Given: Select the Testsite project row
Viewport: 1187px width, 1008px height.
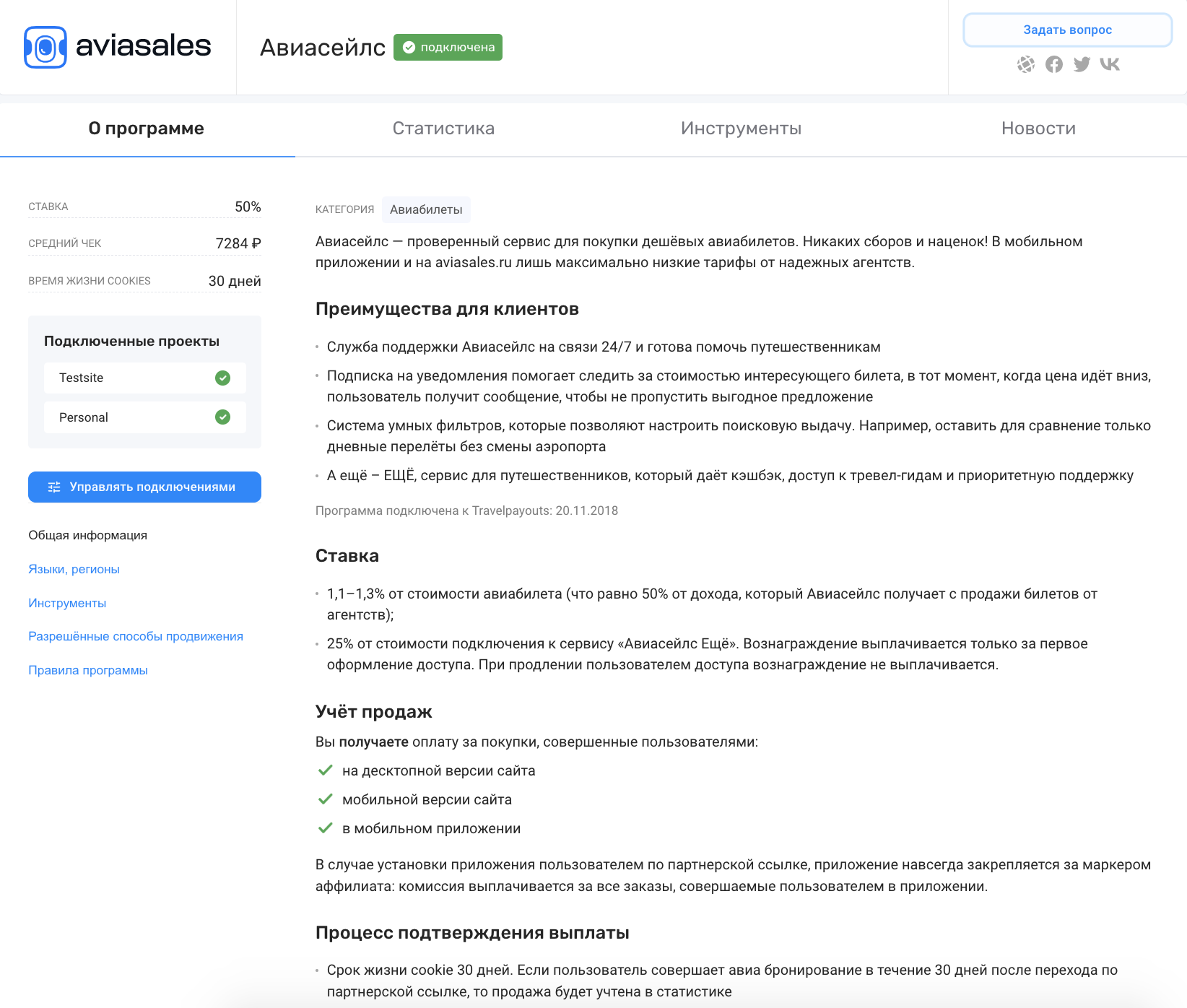Looking at the screenshot, I should pyautogui.click(x=144, y=378).
